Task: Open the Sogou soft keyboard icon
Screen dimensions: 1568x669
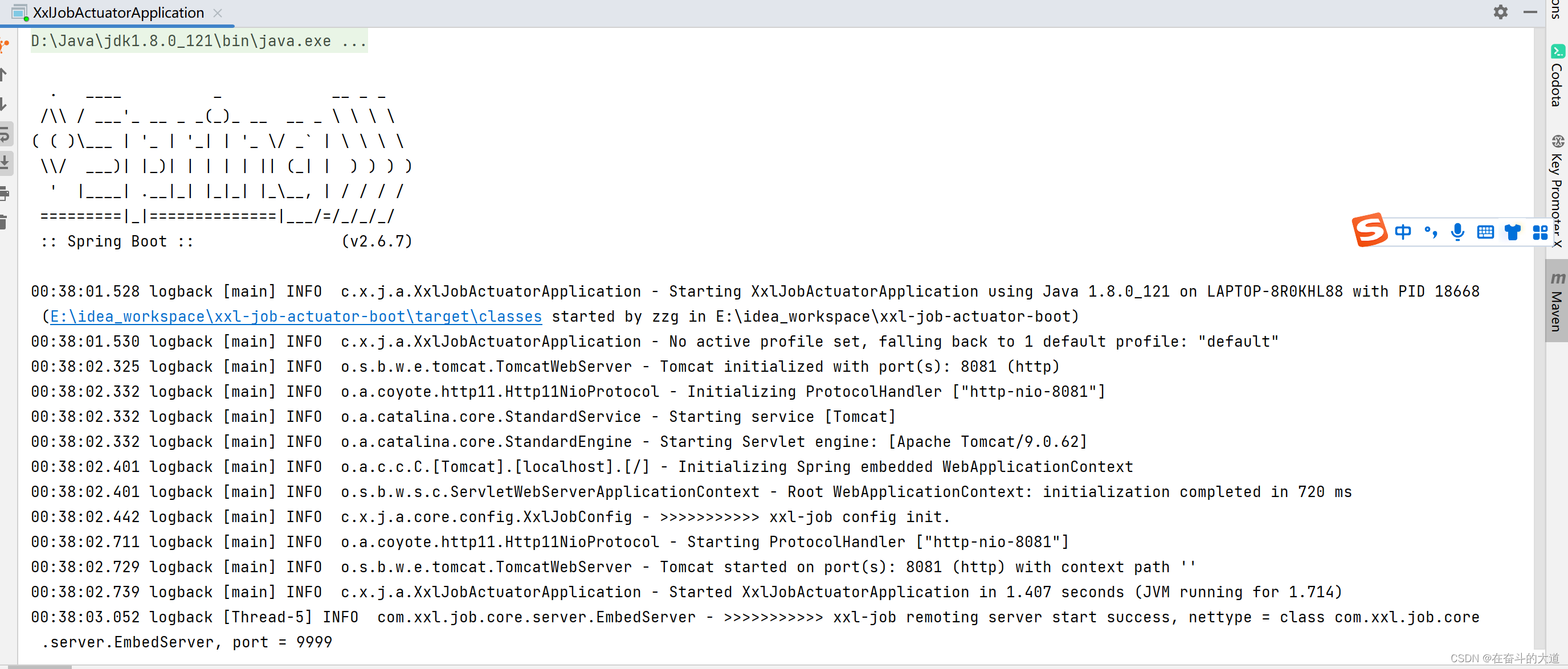Action: click(1485, 232)
